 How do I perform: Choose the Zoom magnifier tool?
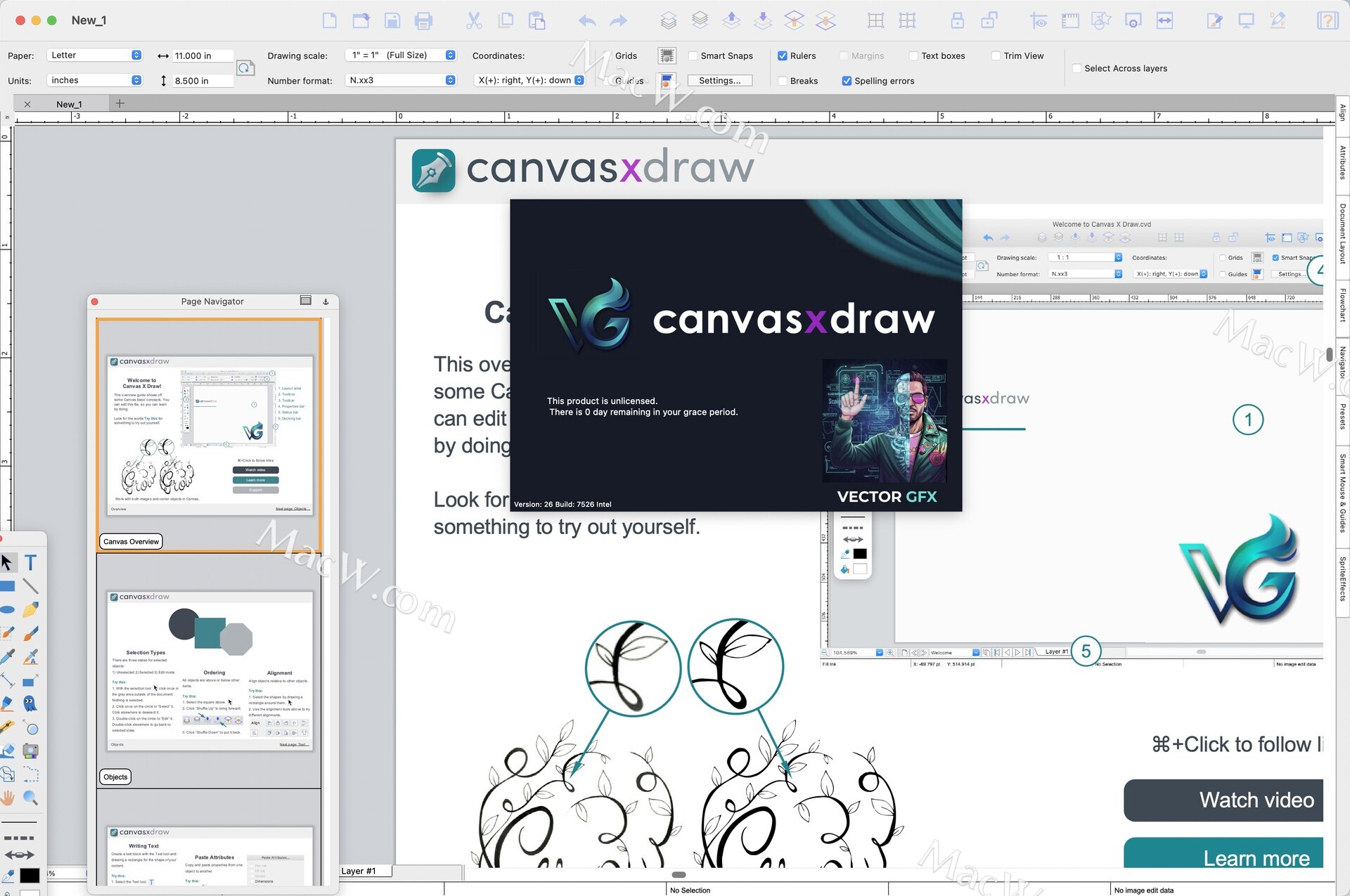tap(30, 798)
